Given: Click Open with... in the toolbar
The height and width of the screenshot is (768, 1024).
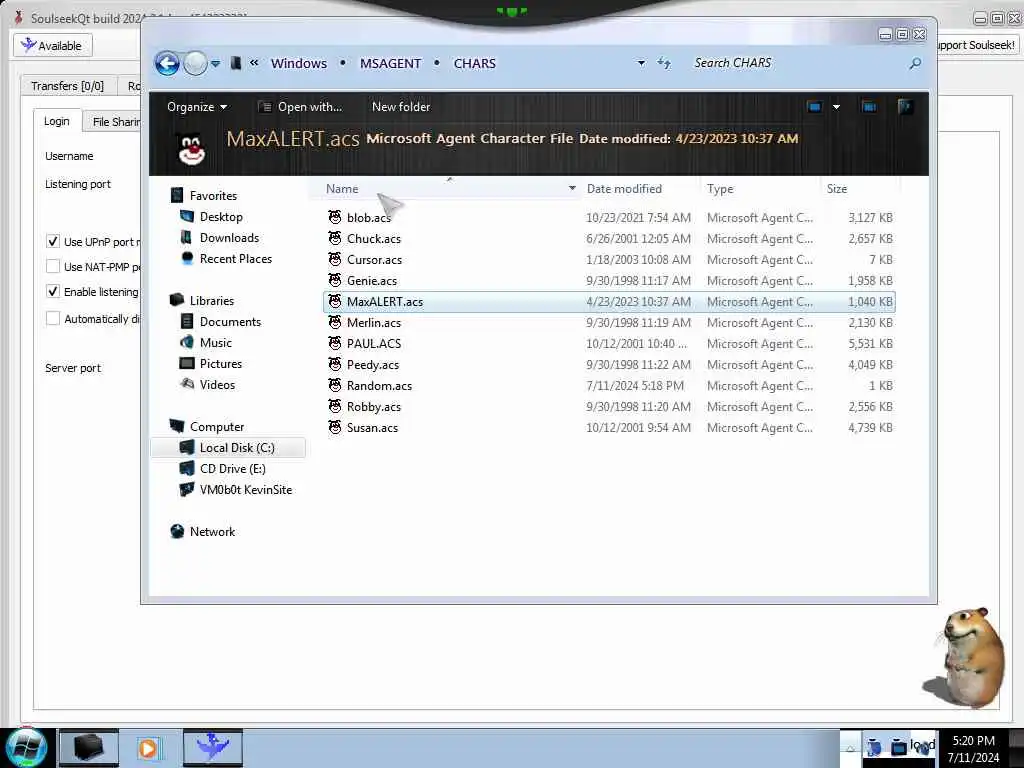Looking at the screenshot, I should tap(300, 106).
